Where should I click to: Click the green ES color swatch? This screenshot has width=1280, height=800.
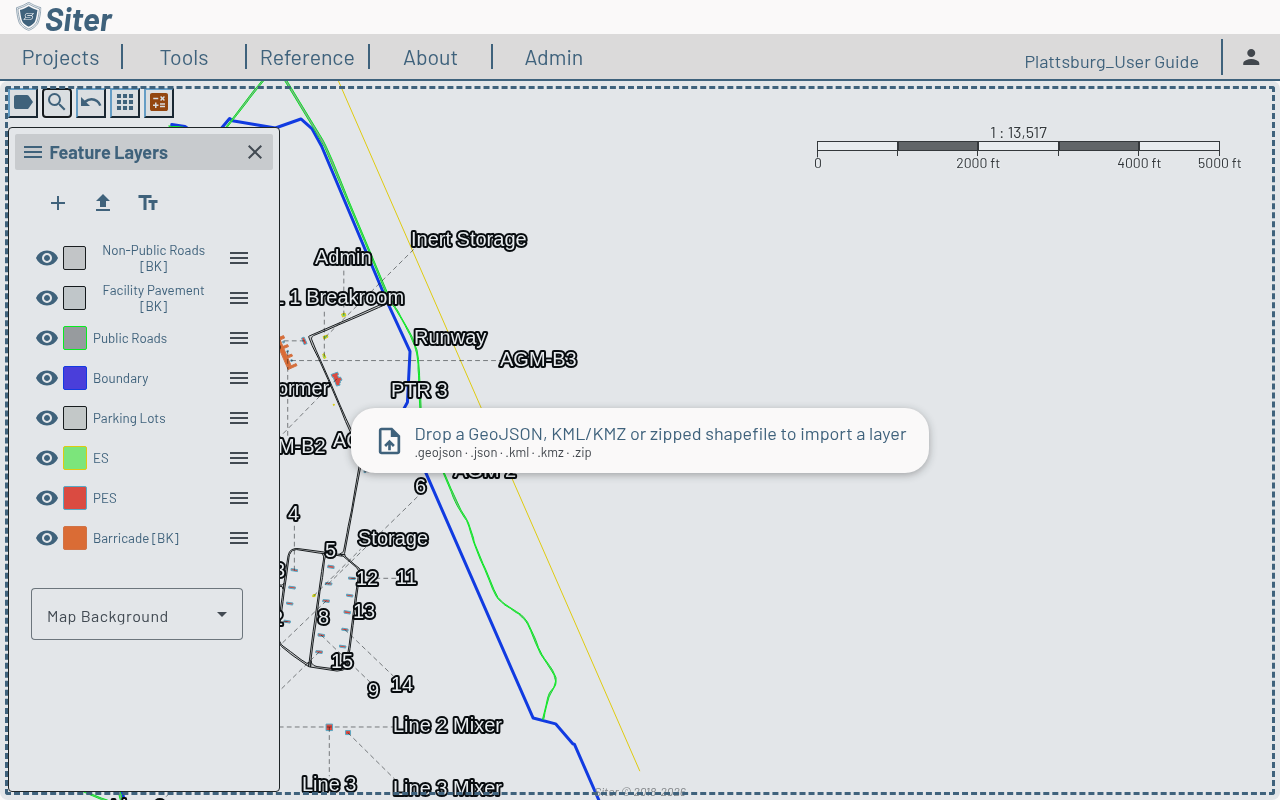(75, 458)
